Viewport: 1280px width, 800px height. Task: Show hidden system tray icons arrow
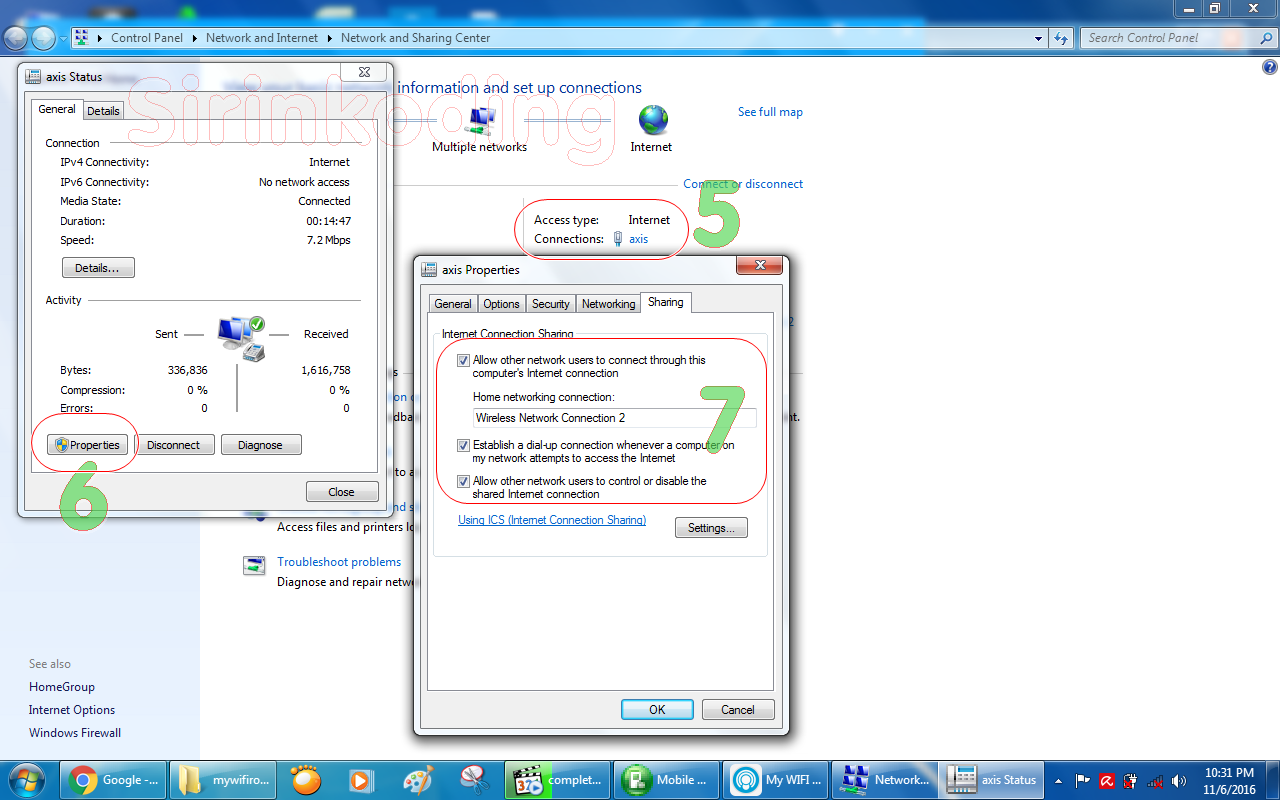1058,780
